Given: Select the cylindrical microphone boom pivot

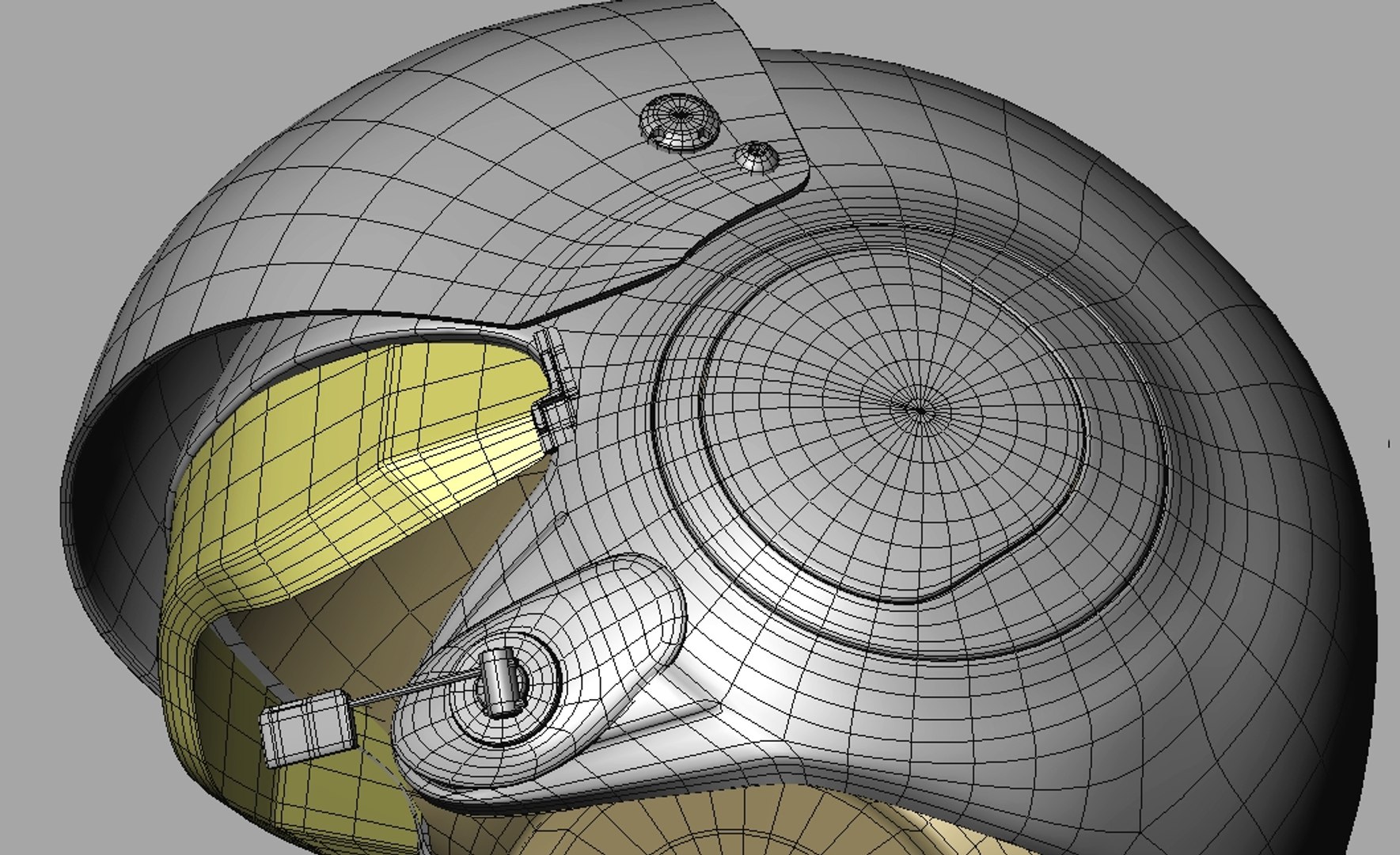Looking at the screenshot, I should [x=499, y=682].
